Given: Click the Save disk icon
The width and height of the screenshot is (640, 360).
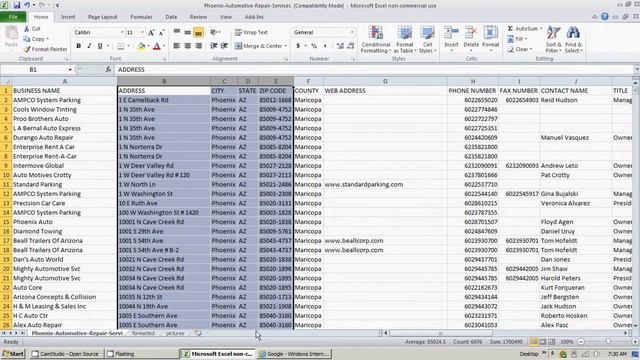Looking at the screenshot, I should point(17,5).
